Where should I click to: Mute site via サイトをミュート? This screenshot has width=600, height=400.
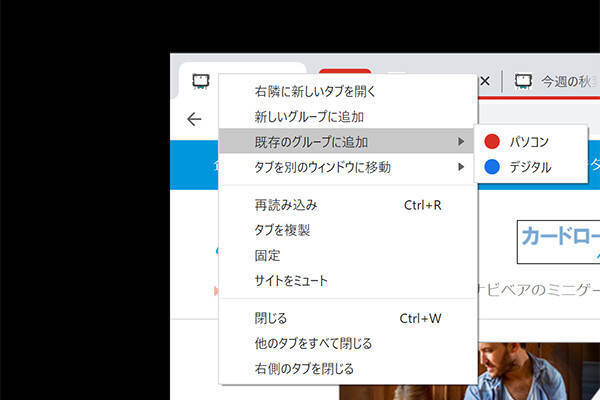tap(348, 281)
